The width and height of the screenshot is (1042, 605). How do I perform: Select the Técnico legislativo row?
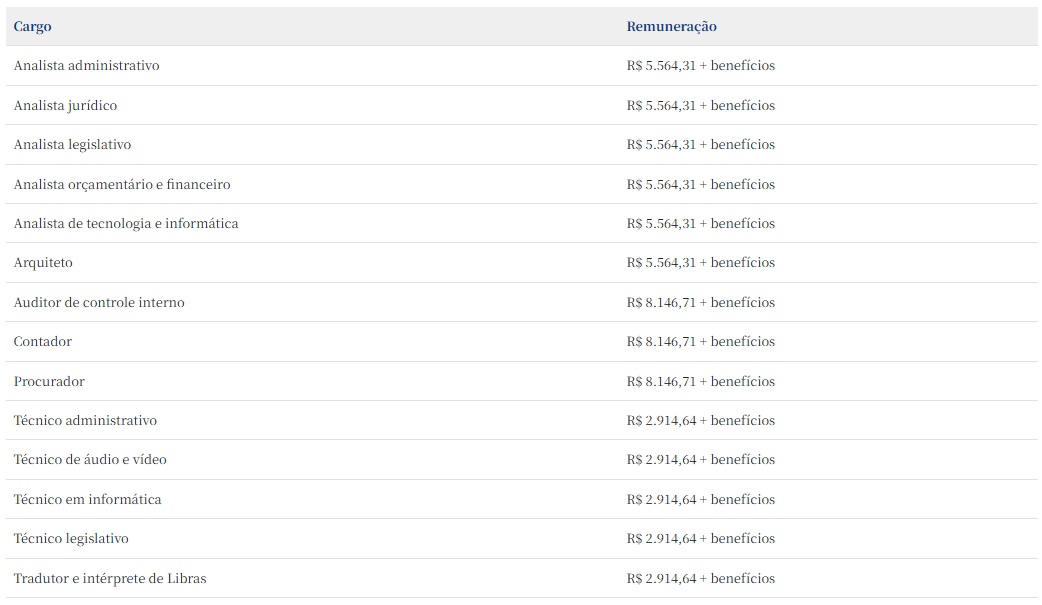pyautogui.click(x=71, y=539)
